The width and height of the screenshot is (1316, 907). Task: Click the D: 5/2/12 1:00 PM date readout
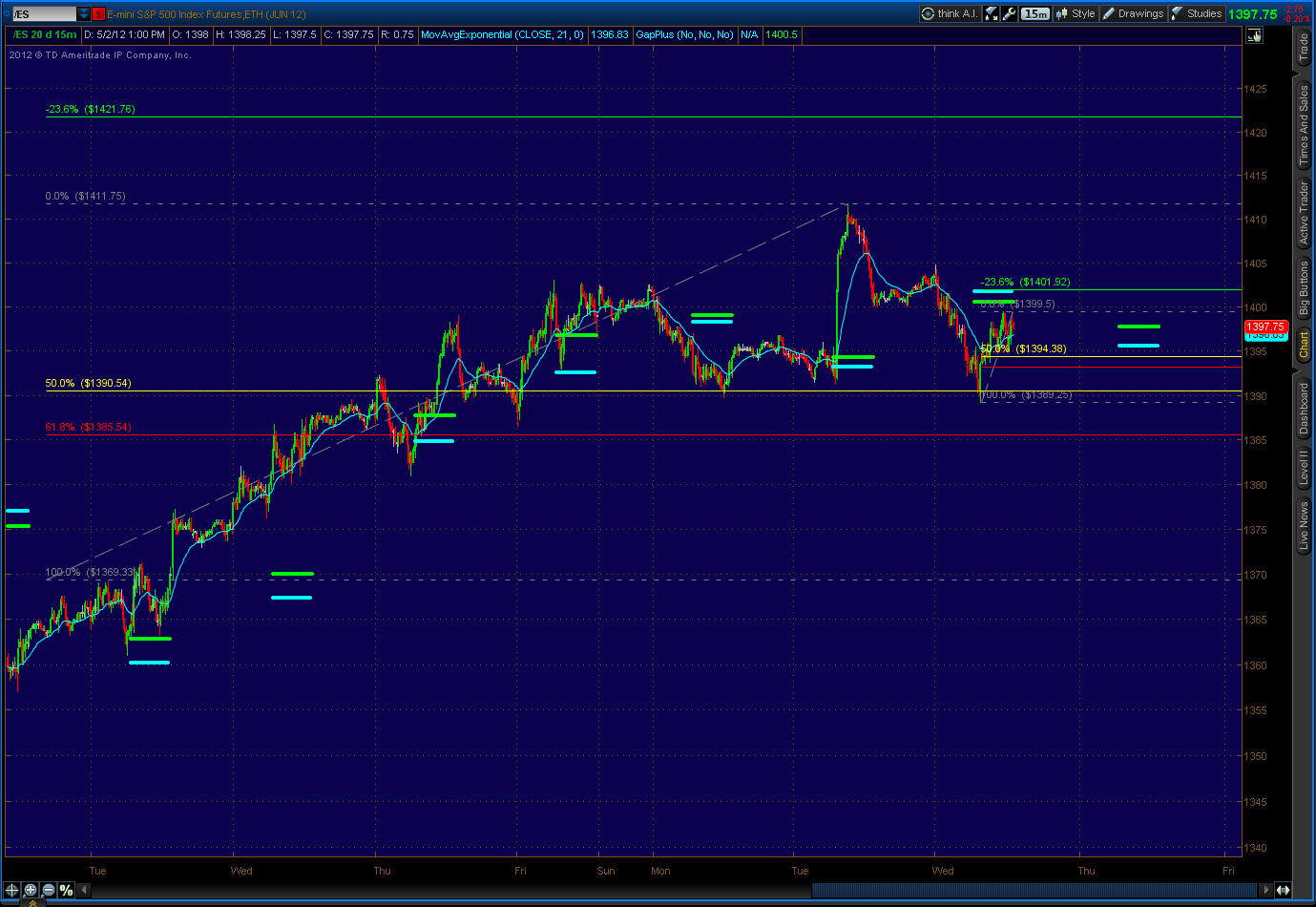pos(125,34)
